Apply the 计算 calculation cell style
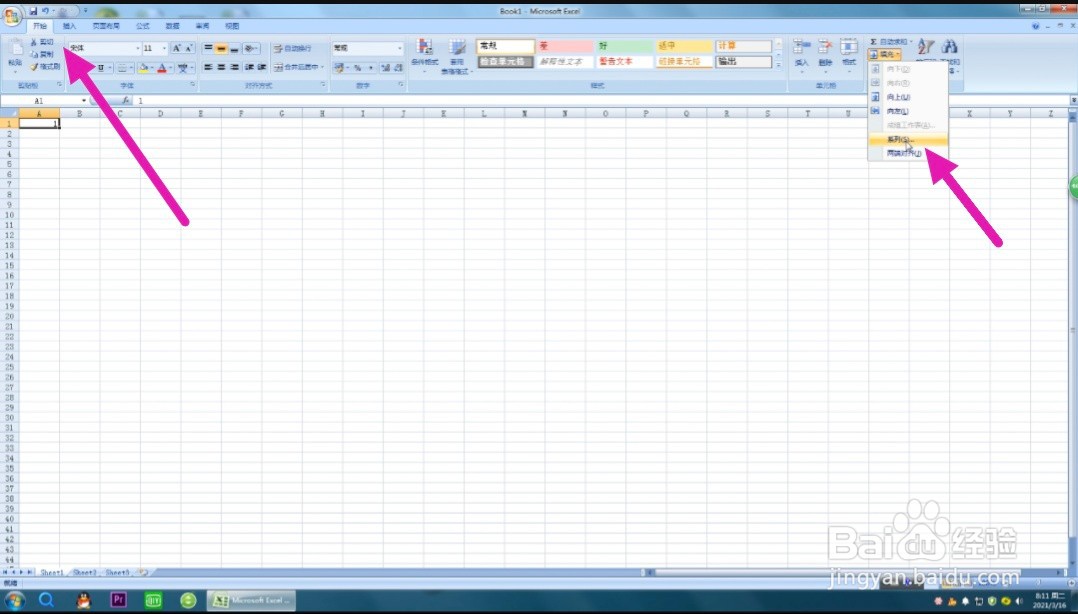Image resolution: width=1078 pixels, height=614 pixels. coord(743,46)
